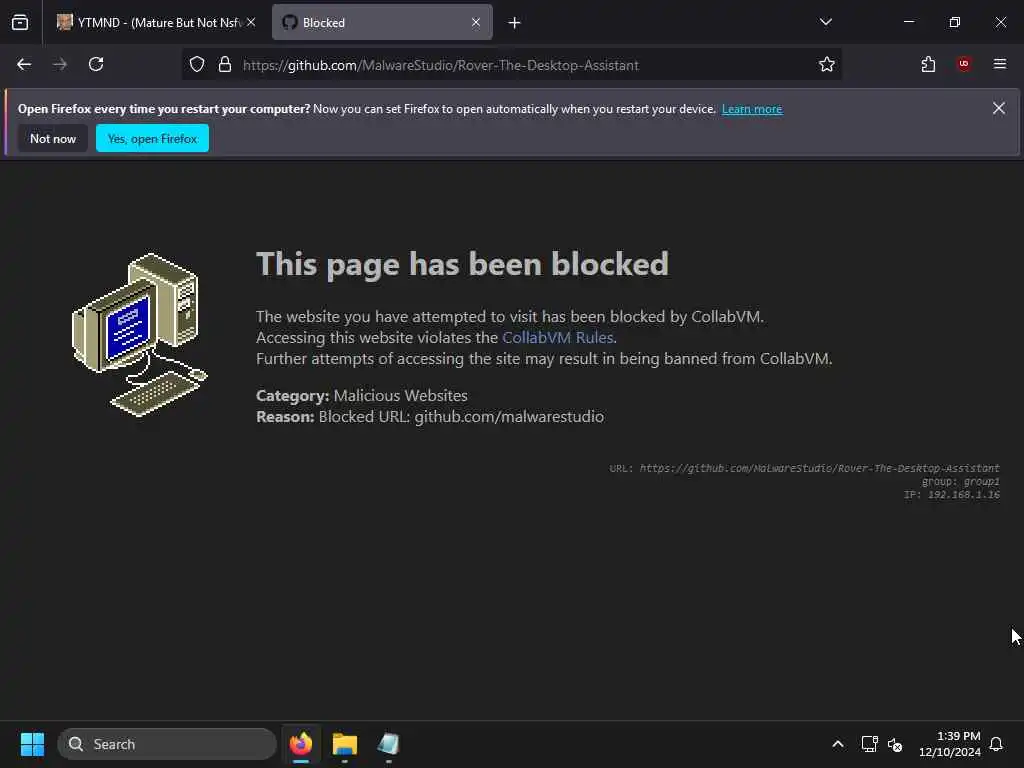Screen dimensions: 1024x768
Task: Open Learn more link in notification
Action: 752,109
